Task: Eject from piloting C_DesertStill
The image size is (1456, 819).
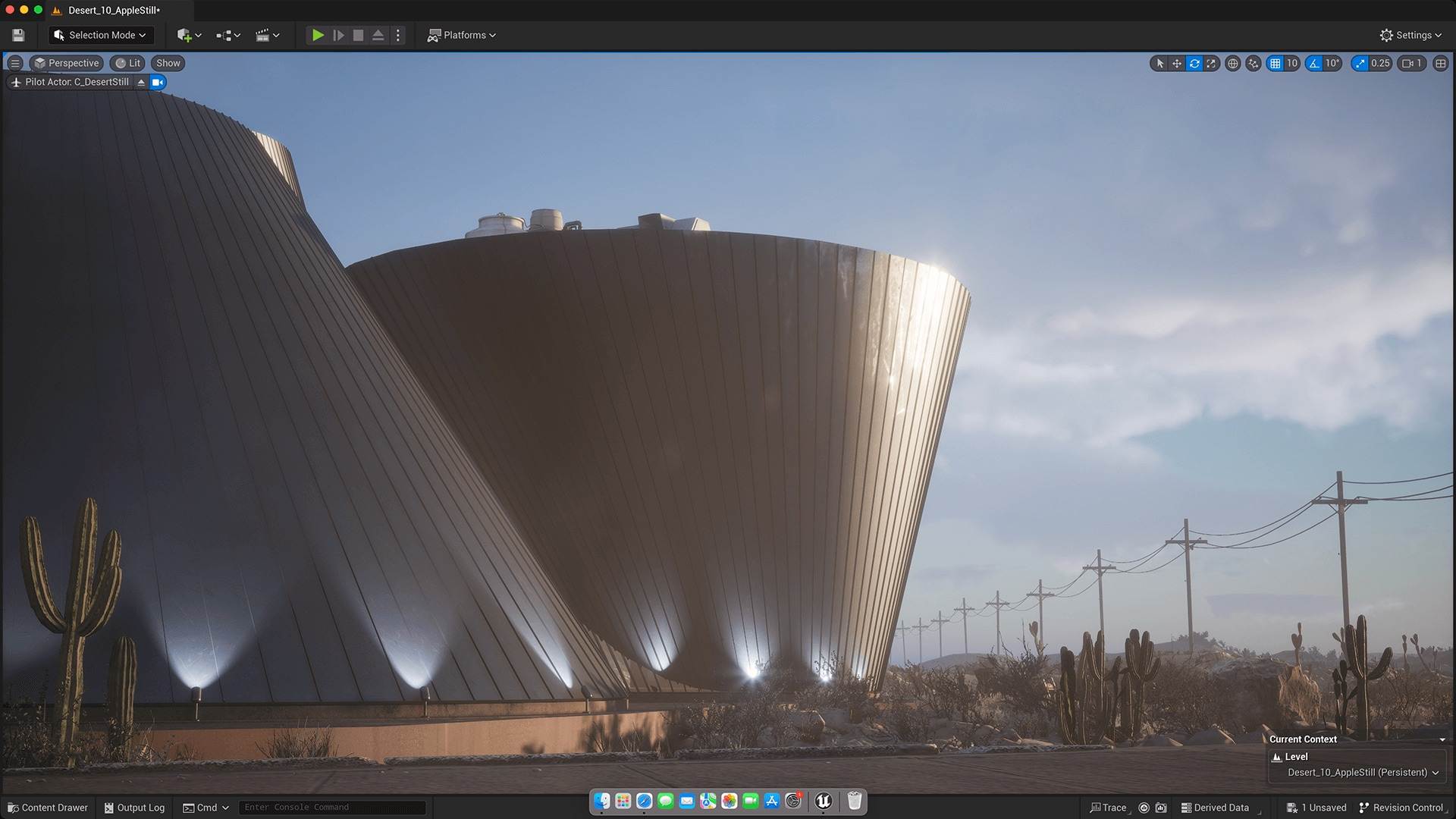Action: 141,82
